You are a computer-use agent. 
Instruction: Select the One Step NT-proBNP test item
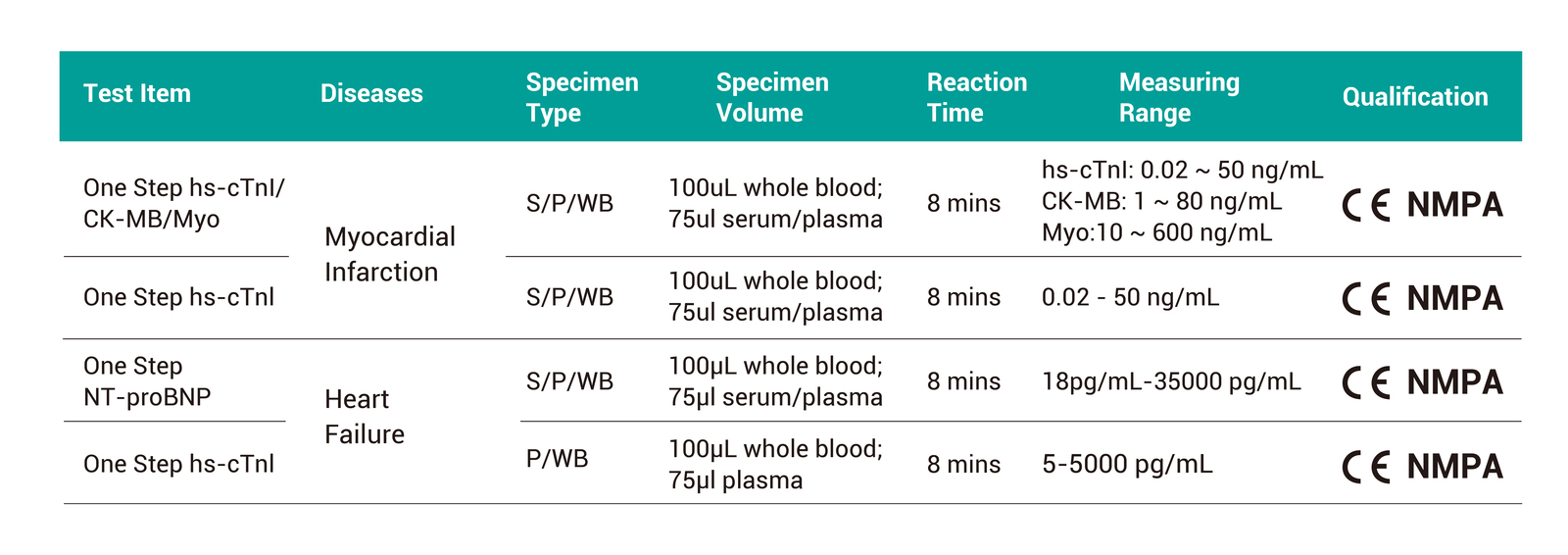[147, 381]
